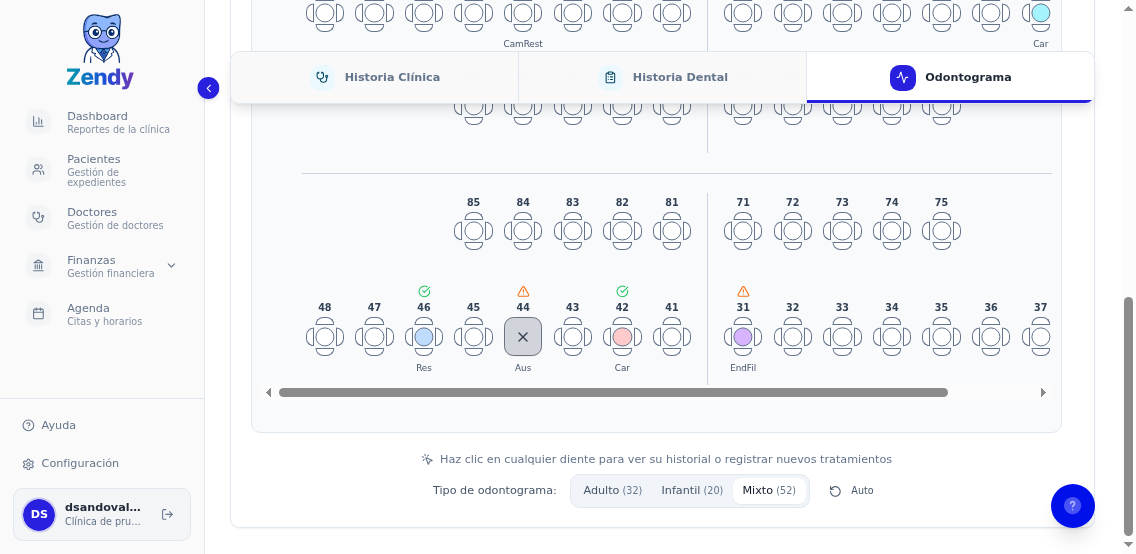1136x554 pixels.
Task: Click the Aus label under tooth 44
Action: (x=523, y=368)
